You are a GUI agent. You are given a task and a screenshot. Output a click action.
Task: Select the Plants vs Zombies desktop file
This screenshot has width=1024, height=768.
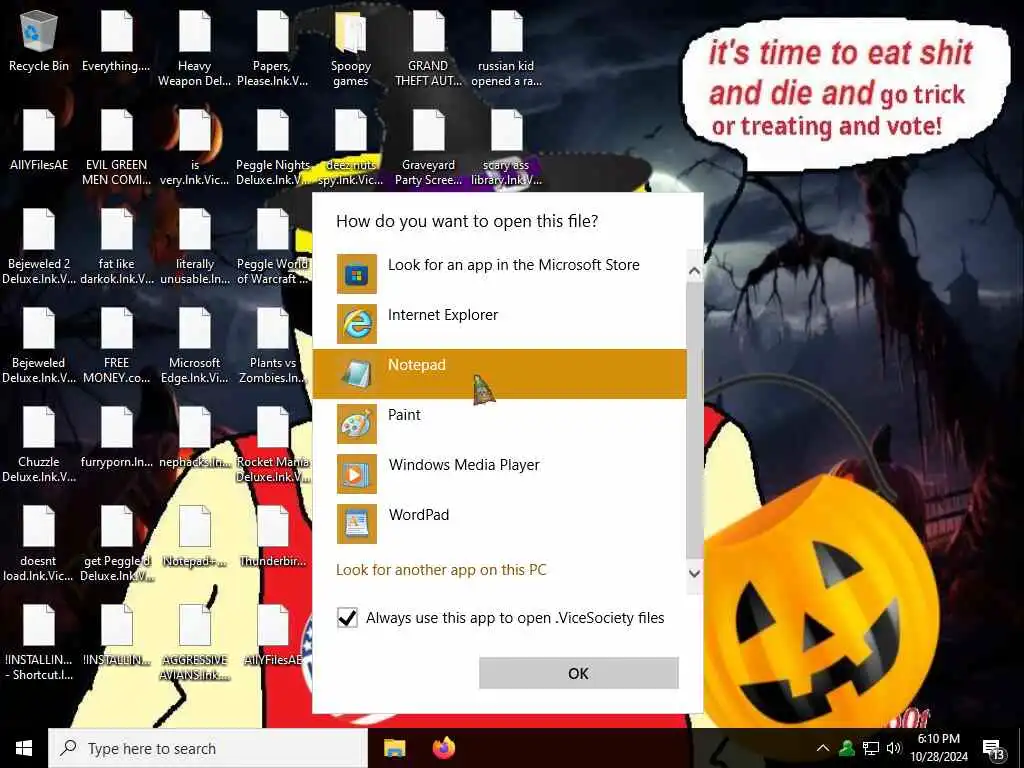(x=272, y=346)
